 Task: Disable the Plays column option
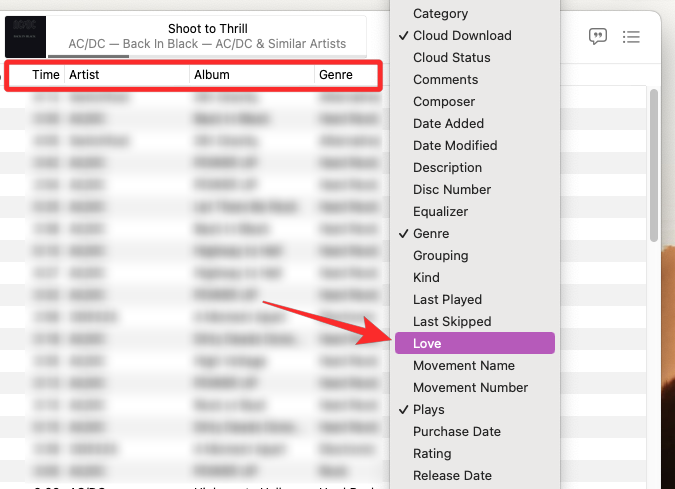(x=429, y=409)
